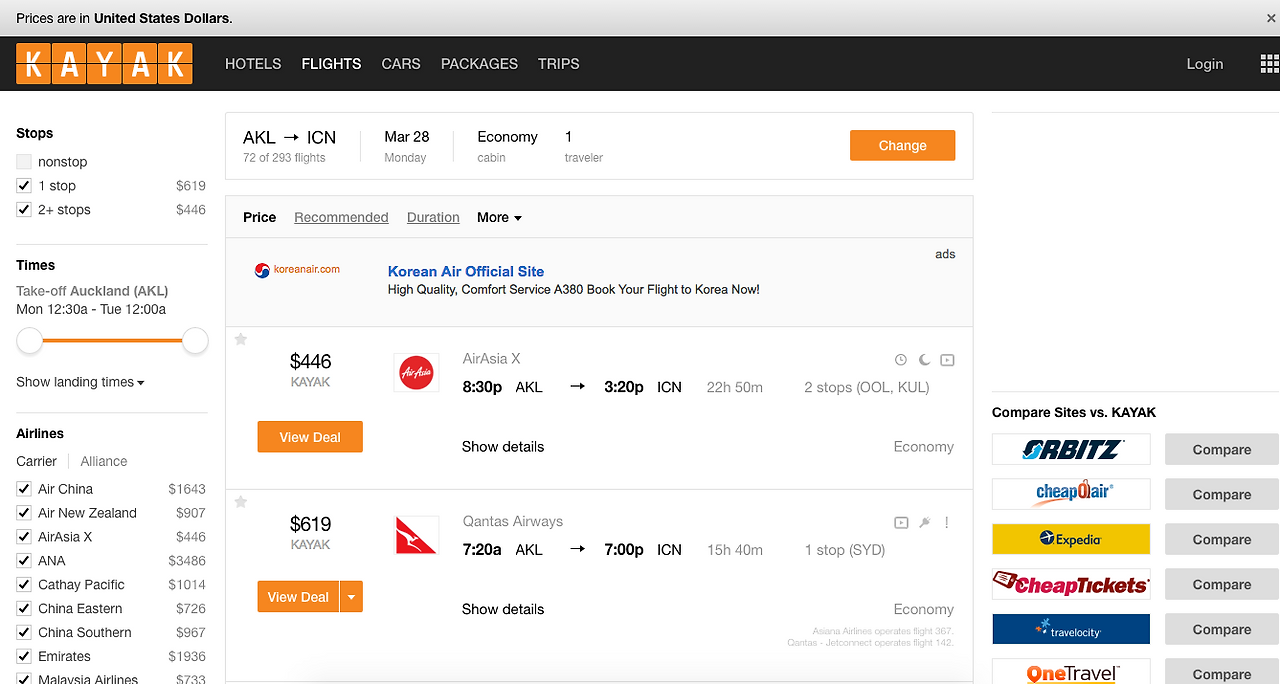This screenshot has height=684, width=1280.
Task: Click the power plug icon on Qantas flight
Action: point(924,522)
